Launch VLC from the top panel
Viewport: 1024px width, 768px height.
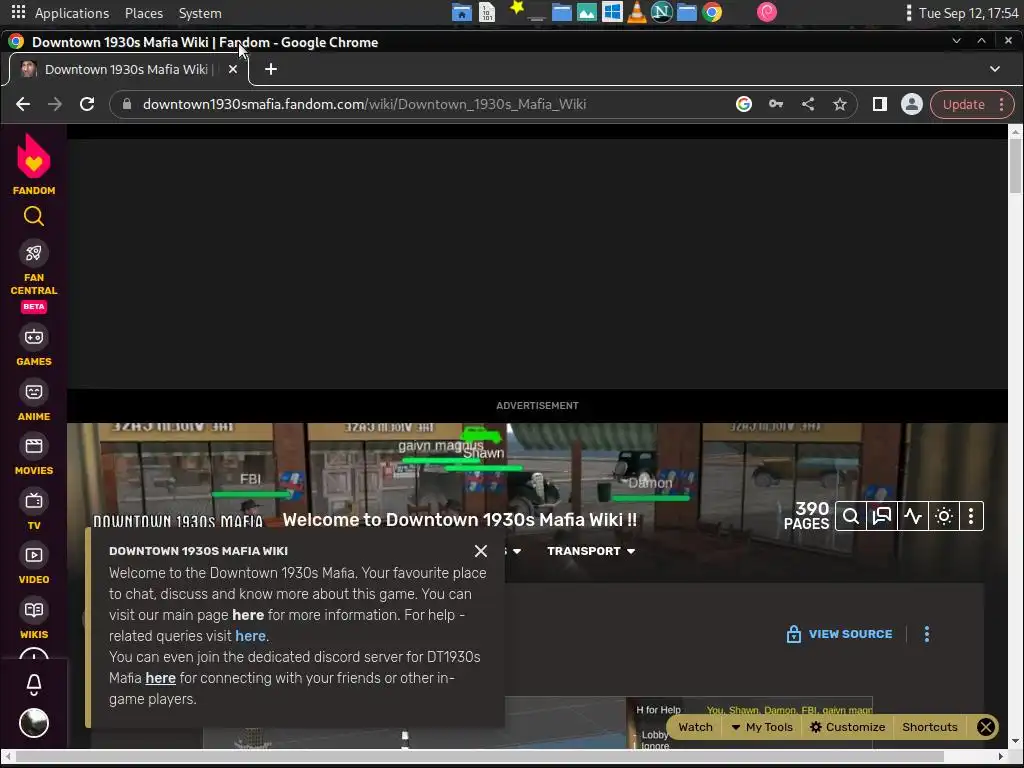click(x=637, y=12)
